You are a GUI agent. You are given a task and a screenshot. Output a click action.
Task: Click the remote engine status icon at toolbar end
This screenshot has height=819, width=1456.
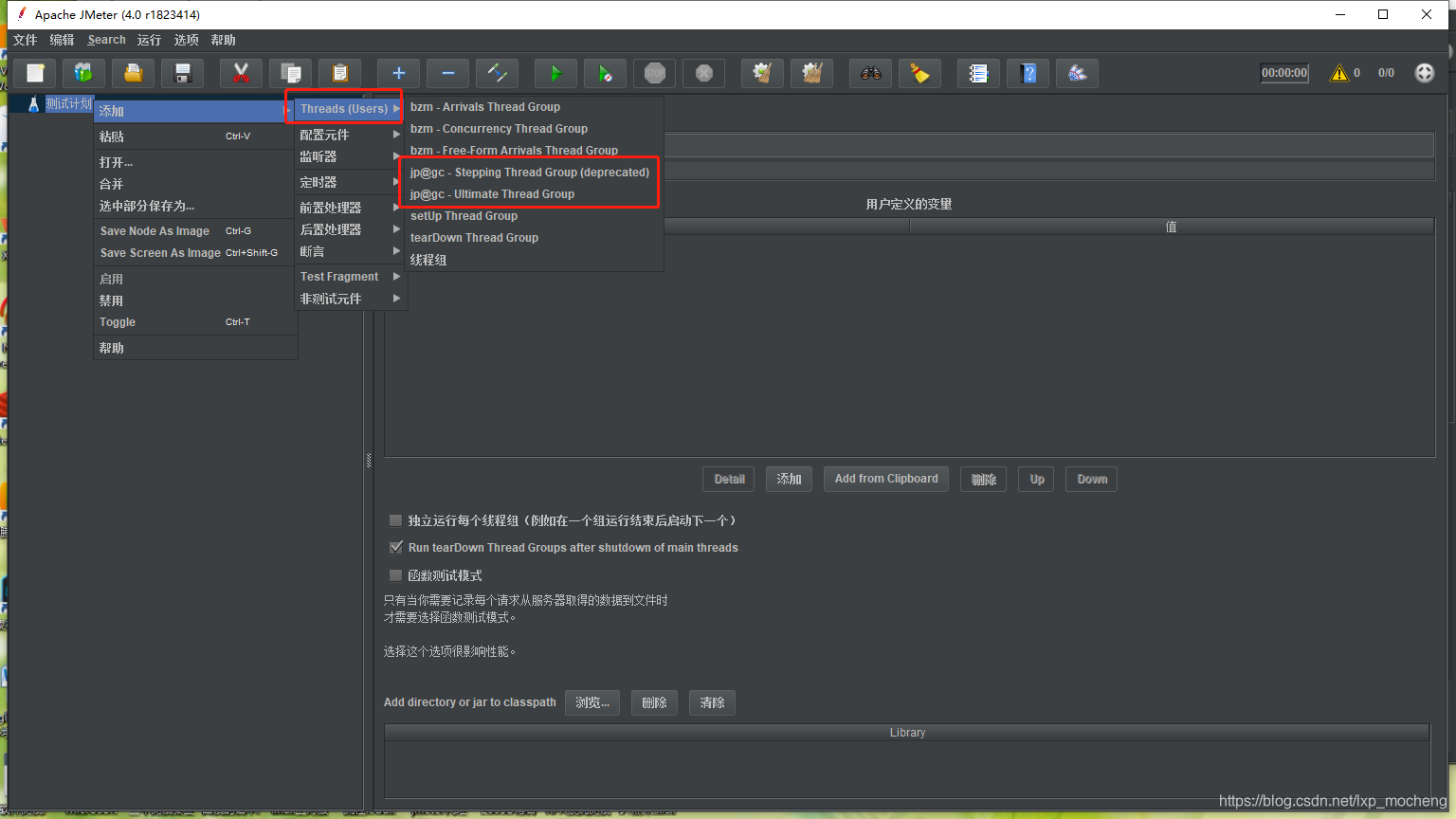pos(1425,73)
